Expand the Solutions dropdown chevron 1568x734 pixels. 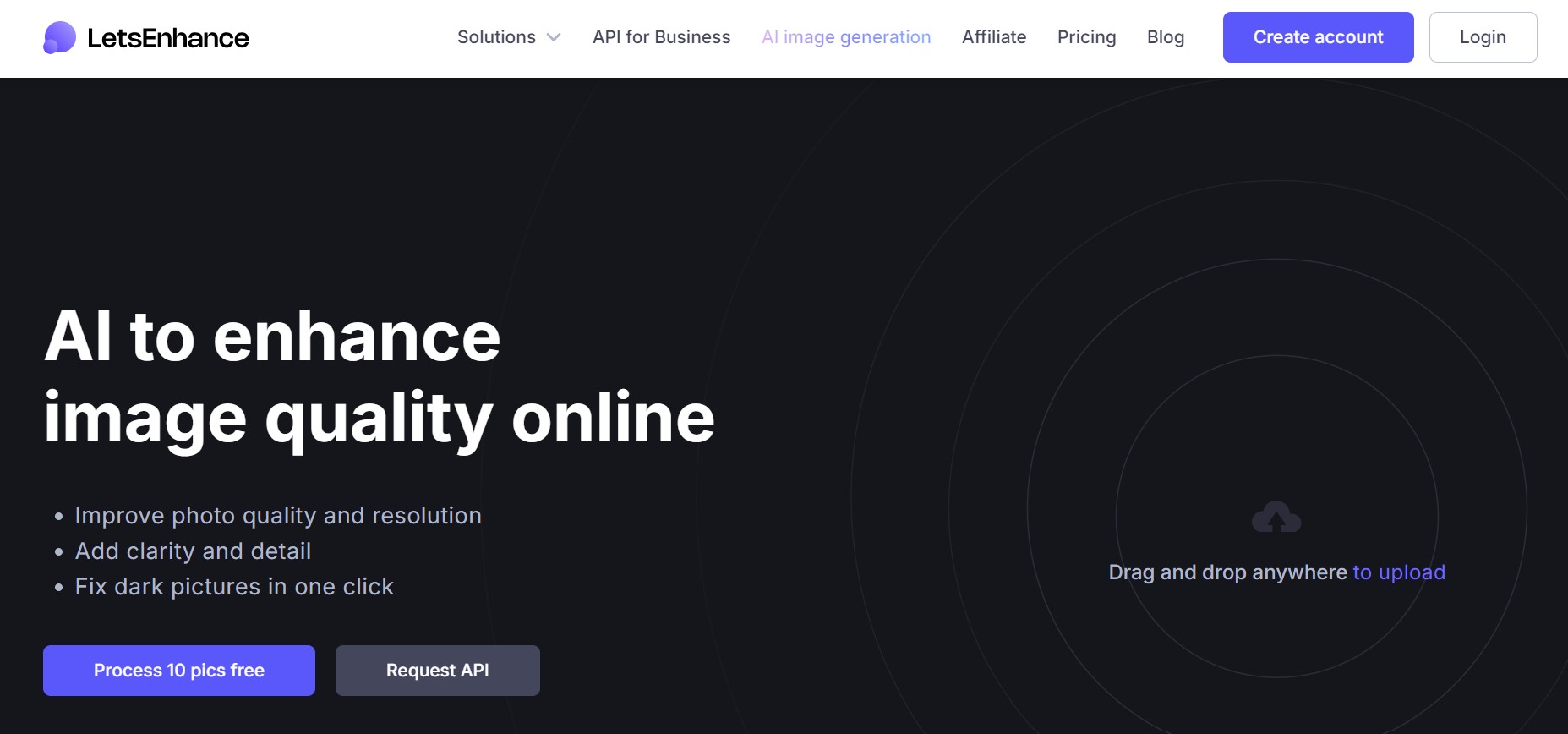(x=554, y=37)
